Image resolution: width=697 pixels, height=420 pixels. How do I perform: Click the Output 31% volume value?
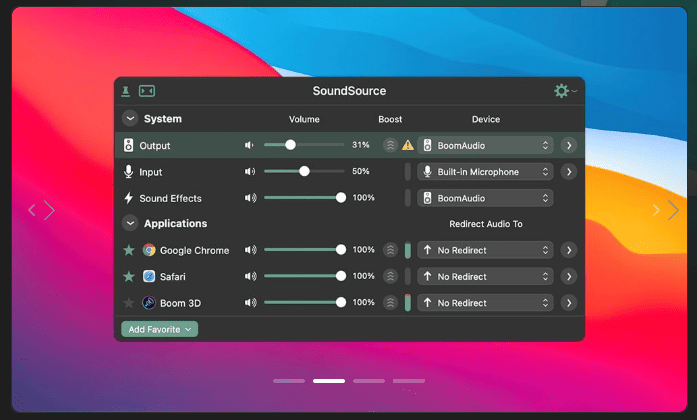coord(361,145)
